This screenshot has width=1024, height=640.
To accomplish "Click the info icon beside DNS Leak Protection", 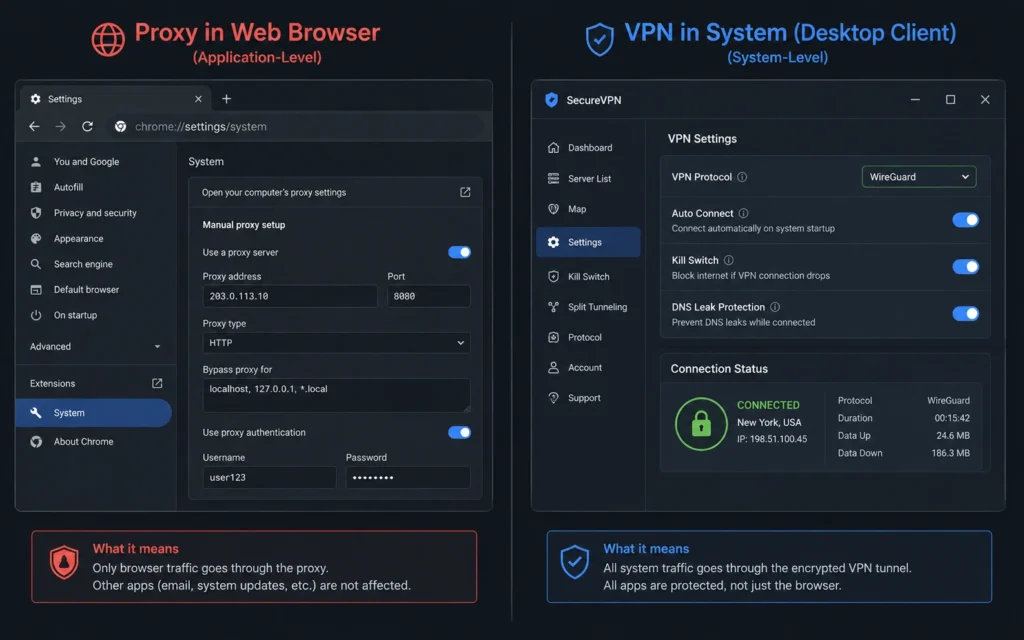I will point(775,307).
